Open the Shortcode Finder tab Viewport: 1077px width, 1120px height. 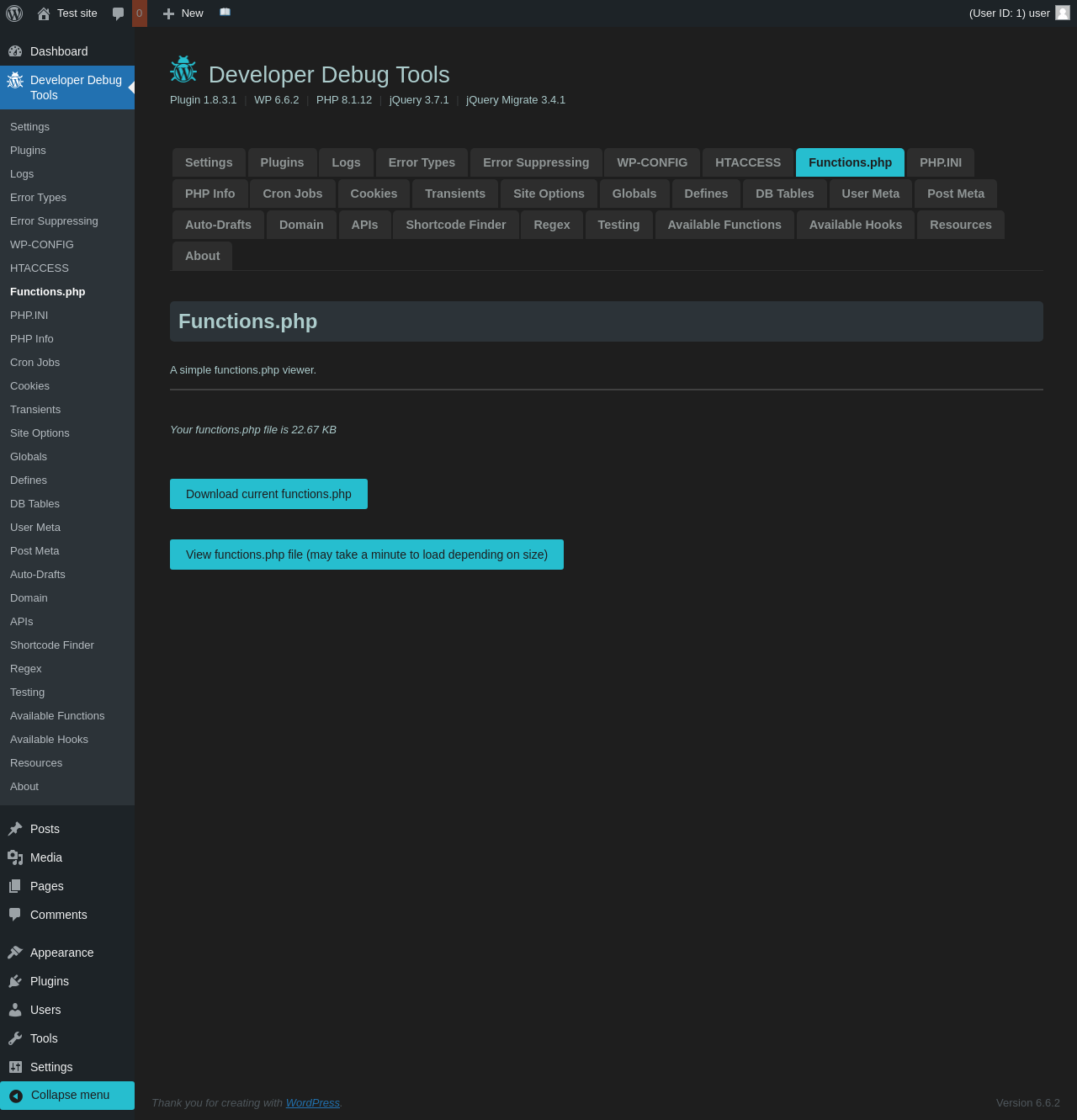(x=455, y=225)
